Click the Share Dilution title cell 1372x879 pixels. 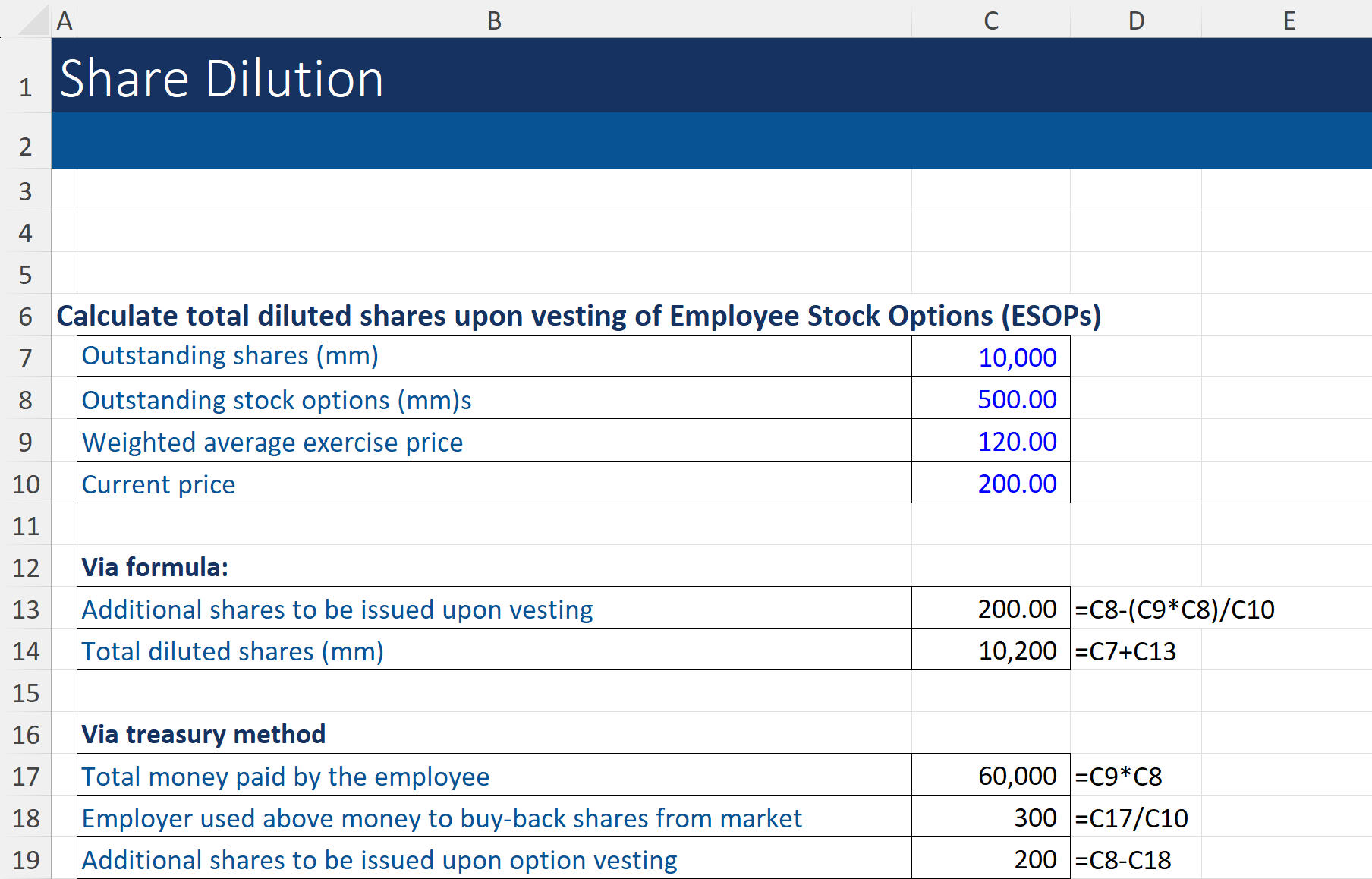220,78
